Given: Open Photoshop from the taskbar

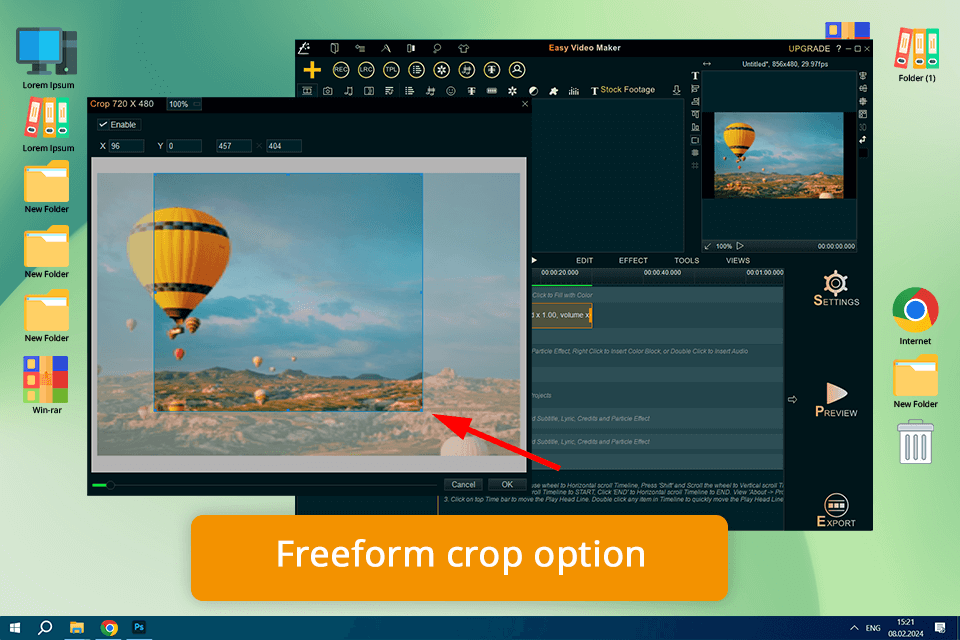Looking at the screenshot, I should [139, 627].
